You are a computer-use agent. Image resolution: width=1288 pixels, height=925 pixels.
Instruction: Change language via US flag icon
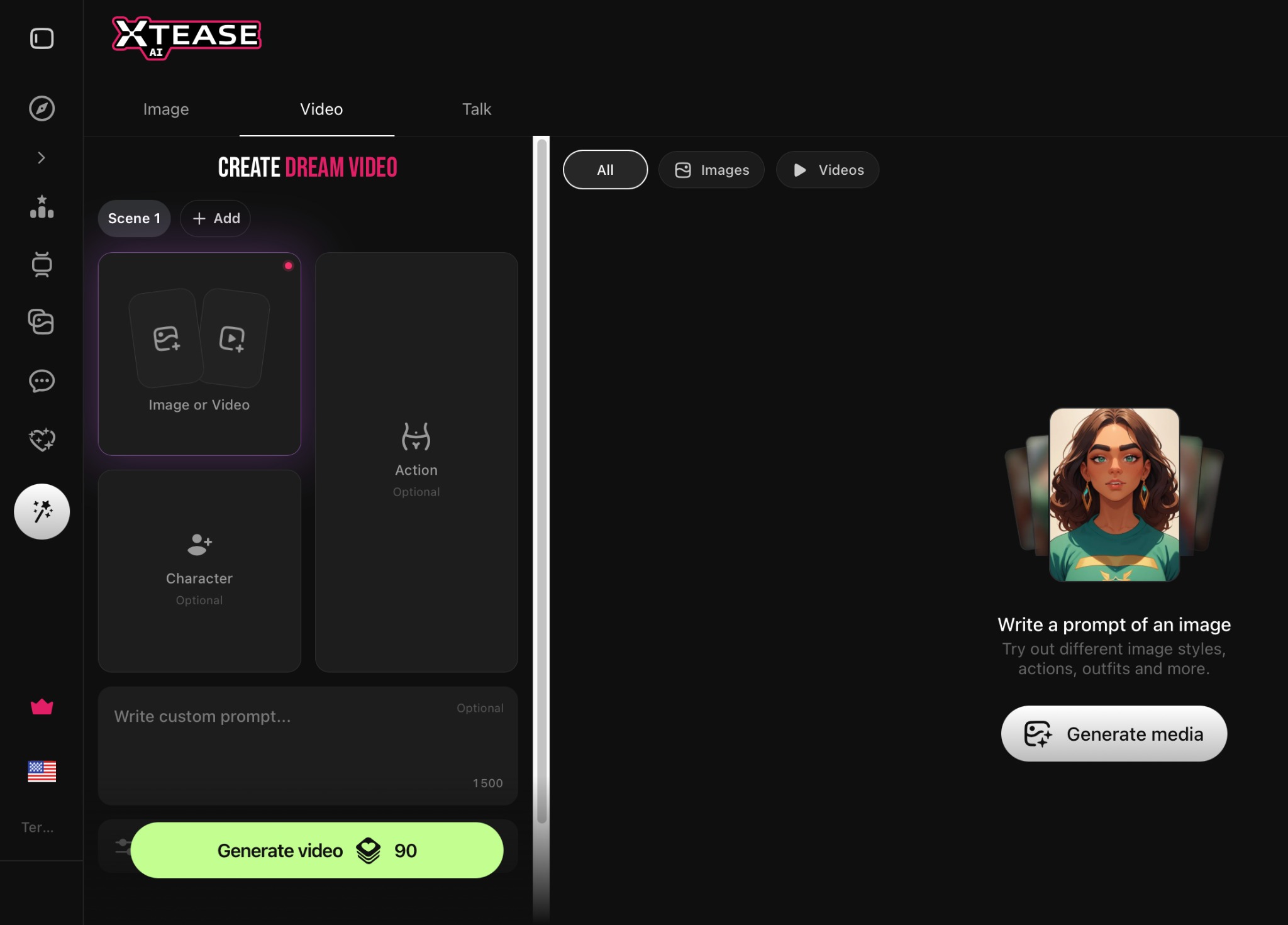pyautogui.click(x=42, y=772)
